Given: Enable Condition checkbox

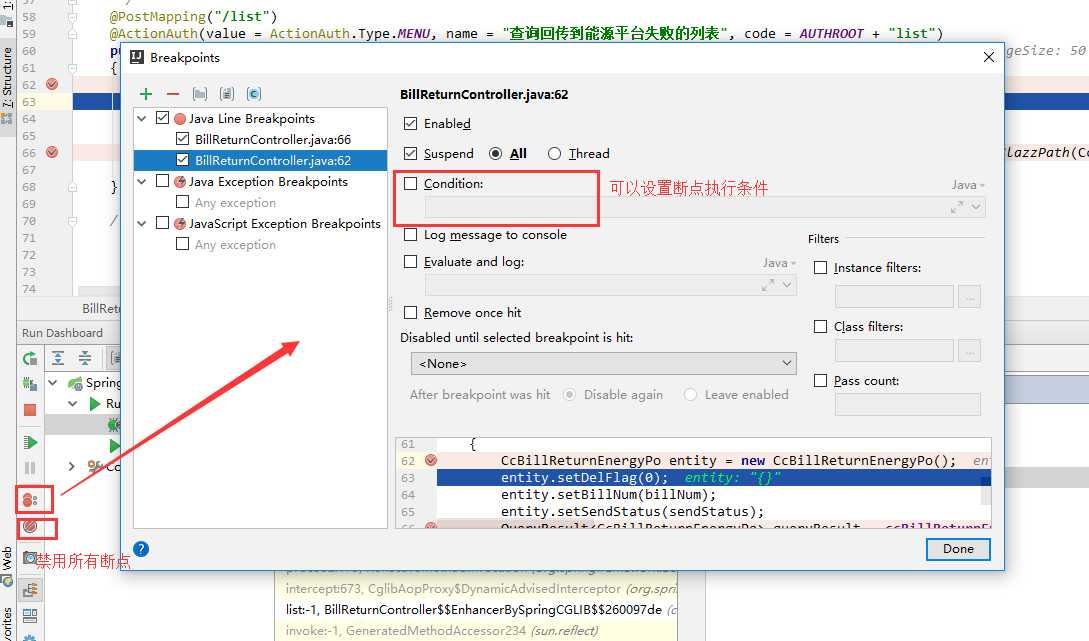Looking at the screenshot, I should pos(410,183).
